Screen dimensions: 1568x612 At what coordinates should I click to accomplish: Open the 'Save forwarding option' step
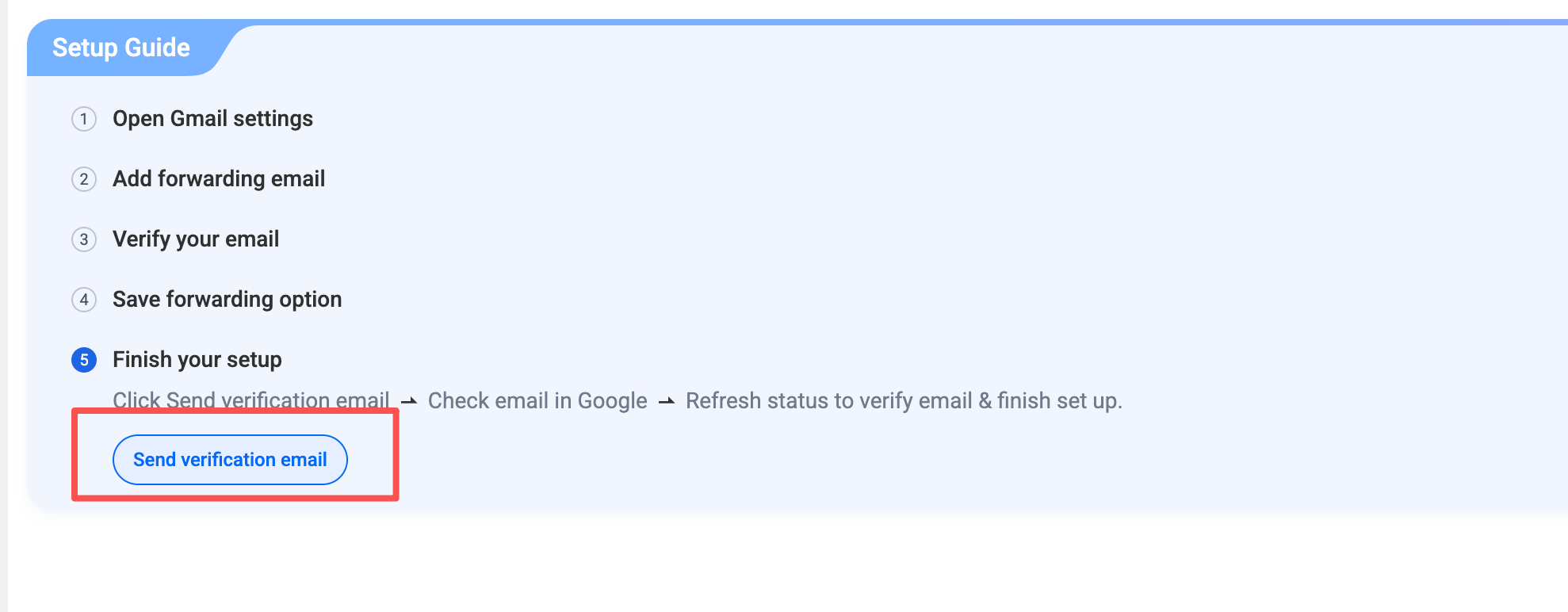[x=227, y=300]
